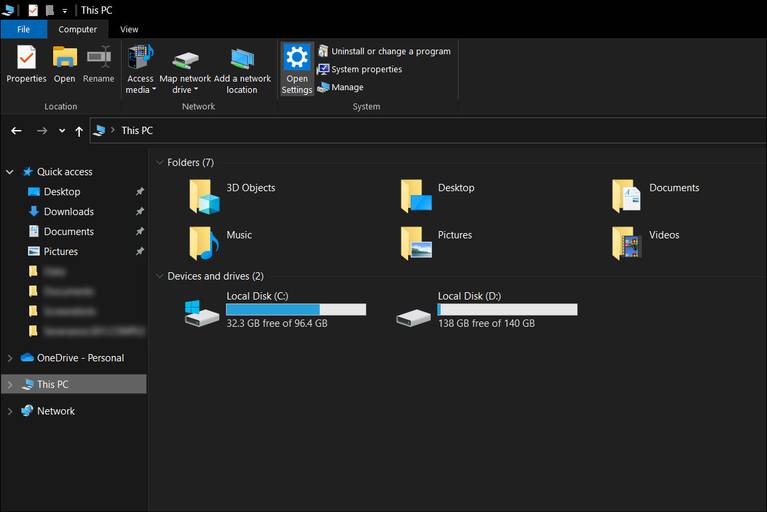Viewport: 767px width, 512px height.
Task: Open the File menu tab
Action: click(23, 30)
